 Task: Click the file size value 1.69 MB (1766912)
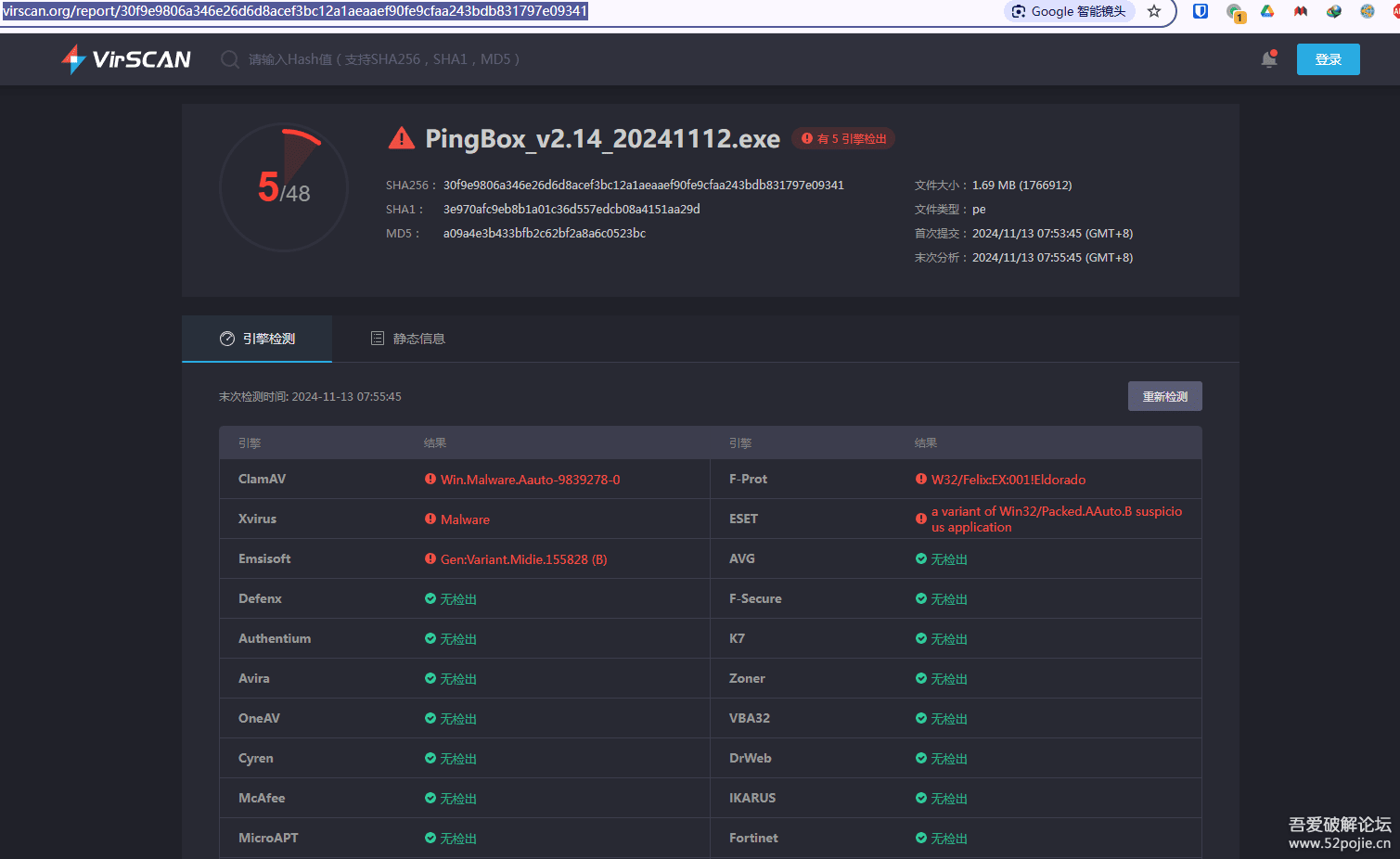(1022, 185)
